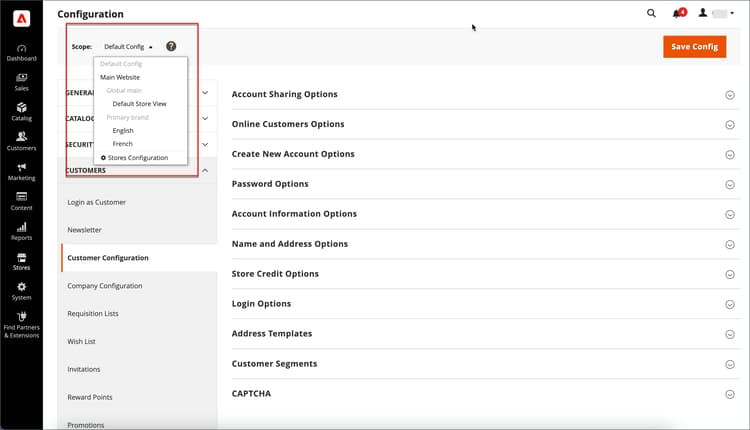Open the user account menu

pos(716,13)
